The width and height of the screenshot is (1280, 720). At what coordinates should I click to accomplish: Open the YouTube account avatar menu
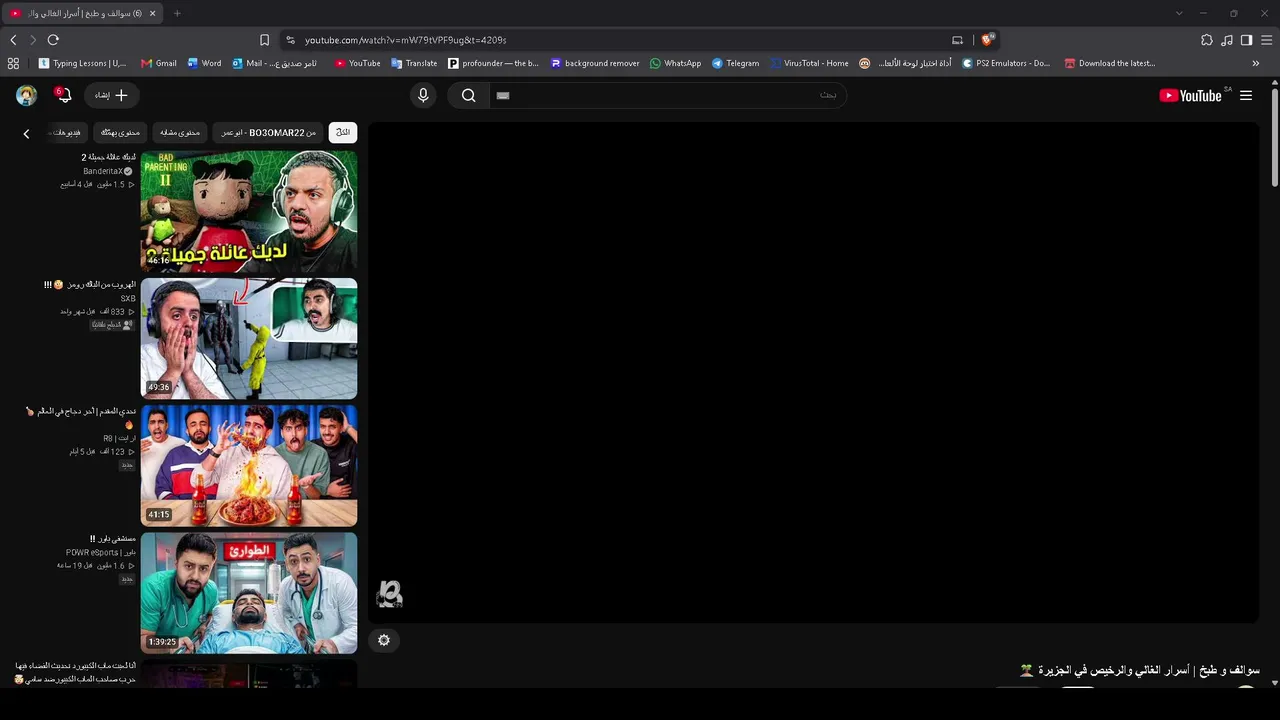[27, 95]
